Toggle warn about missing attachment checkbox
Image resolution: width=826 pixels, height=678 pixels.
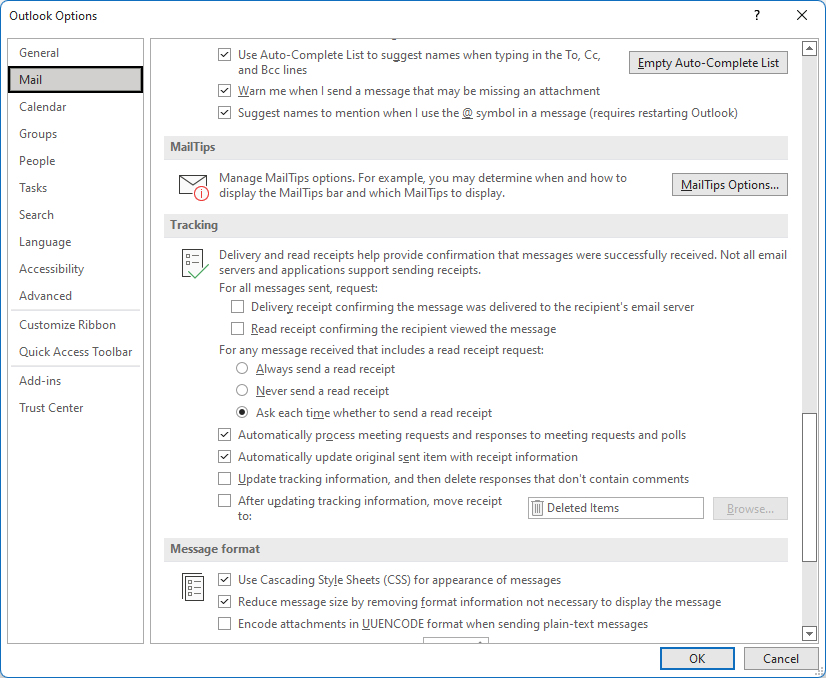point(224,91)
